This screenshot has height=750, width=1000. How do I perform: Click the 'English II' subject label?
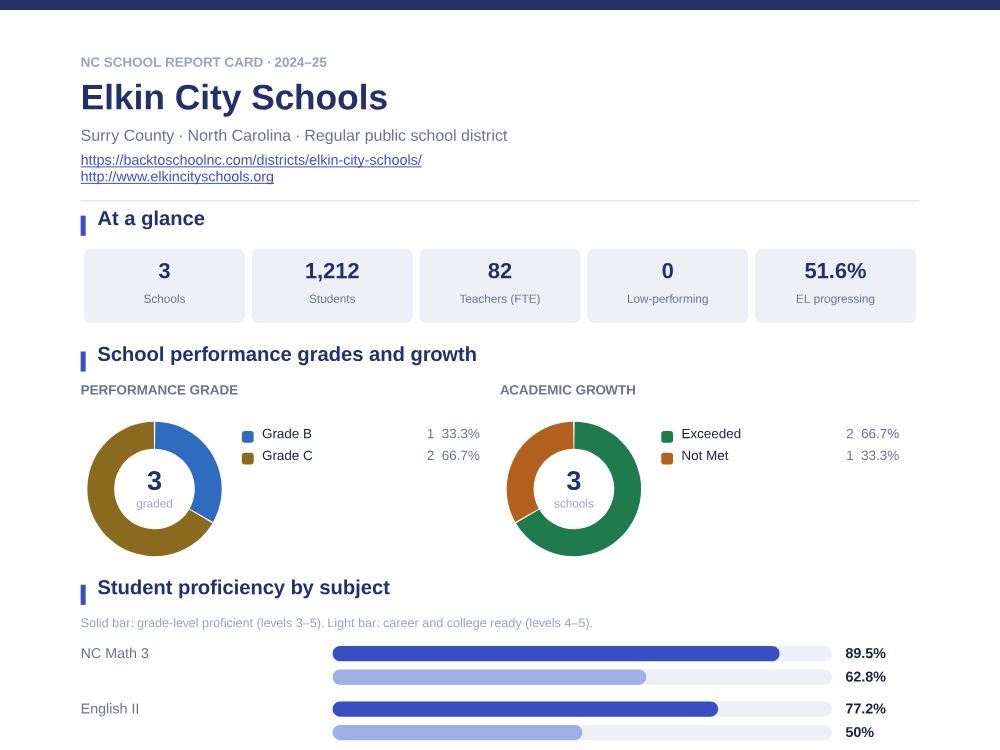[110, 709]
